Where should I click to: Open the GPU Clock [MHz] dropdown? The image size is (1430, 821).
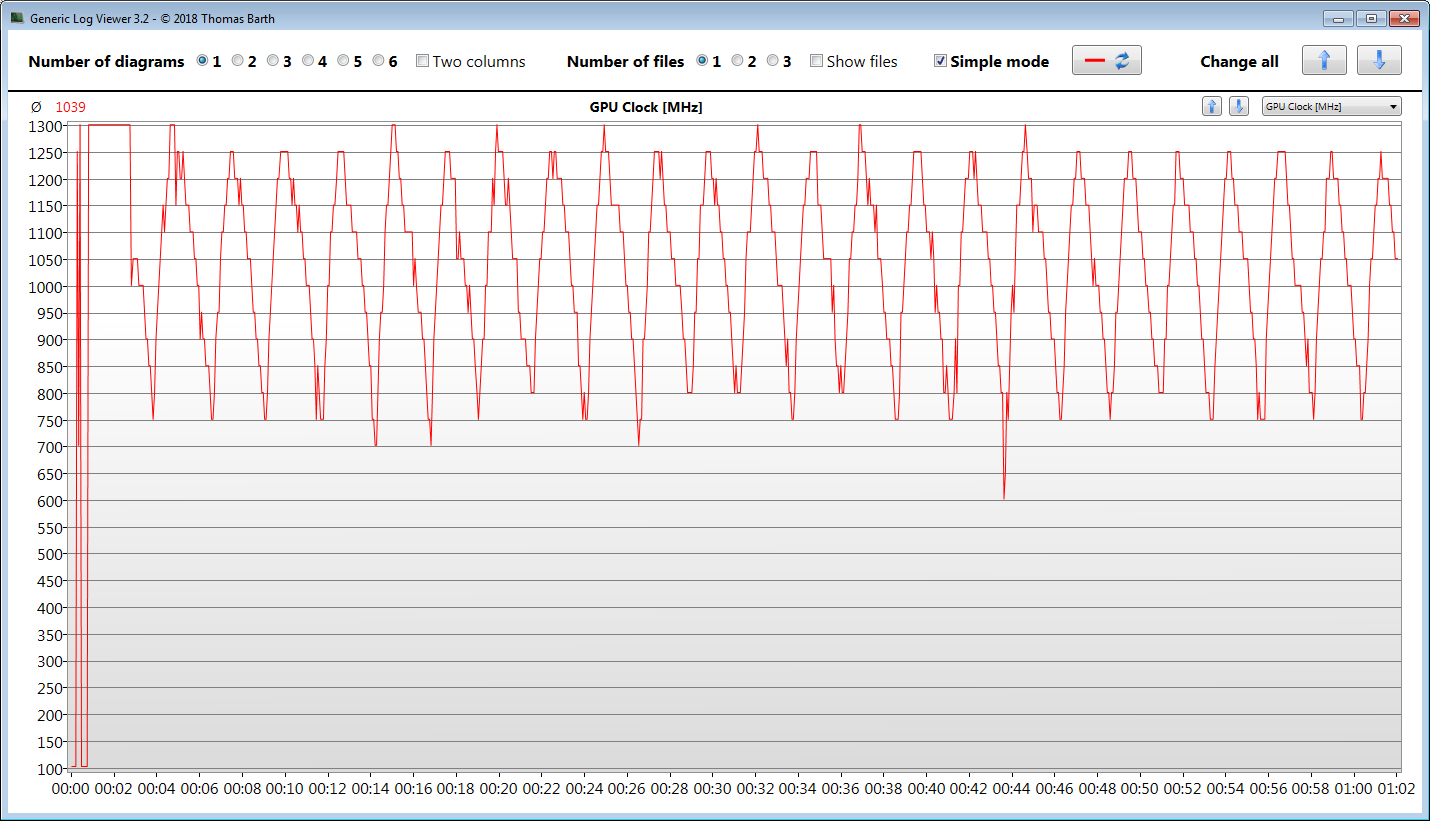point(1332,106)
